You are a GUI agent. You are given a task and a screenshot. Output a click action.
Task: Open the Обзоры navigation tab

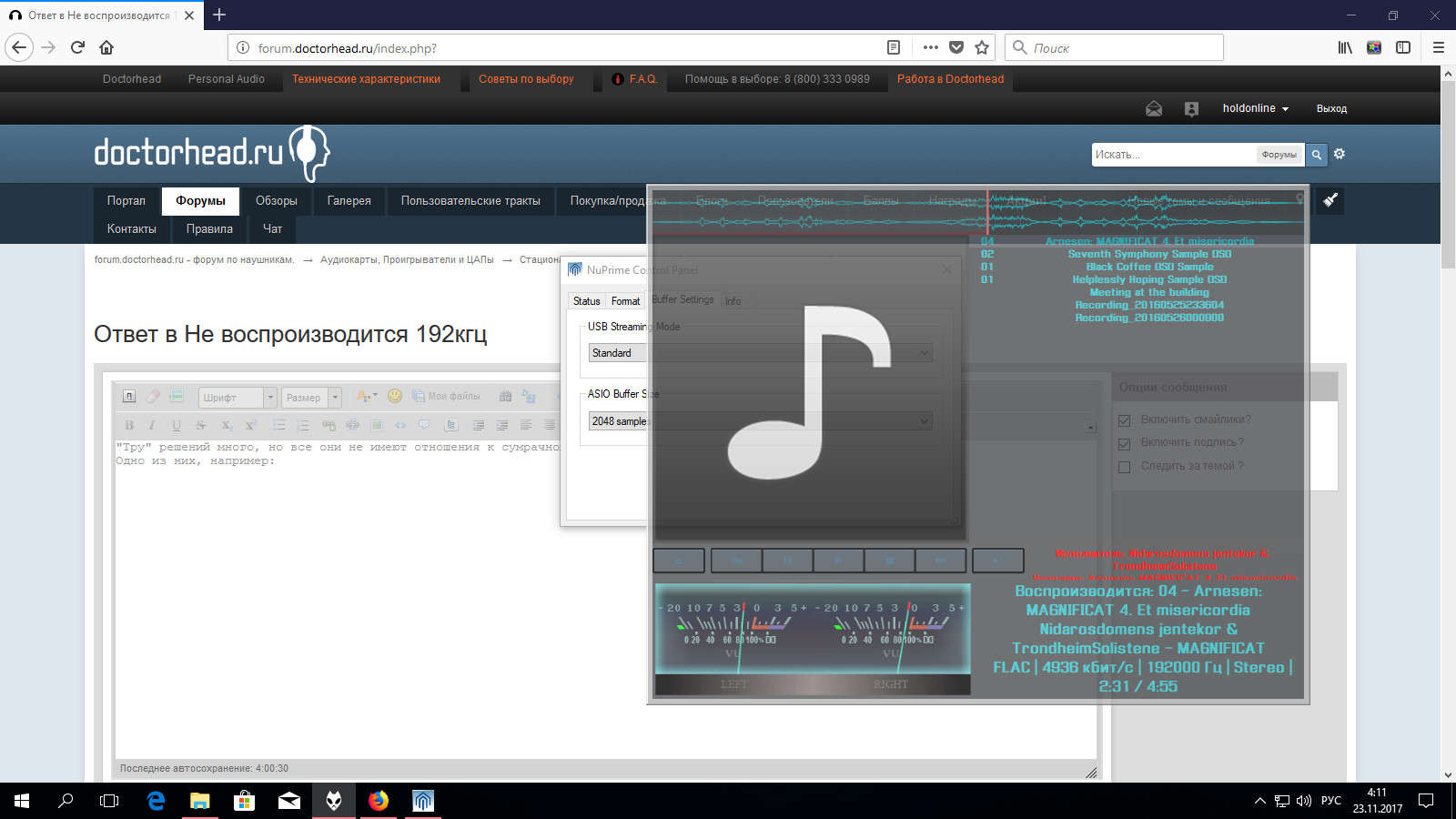coord(277,201)
